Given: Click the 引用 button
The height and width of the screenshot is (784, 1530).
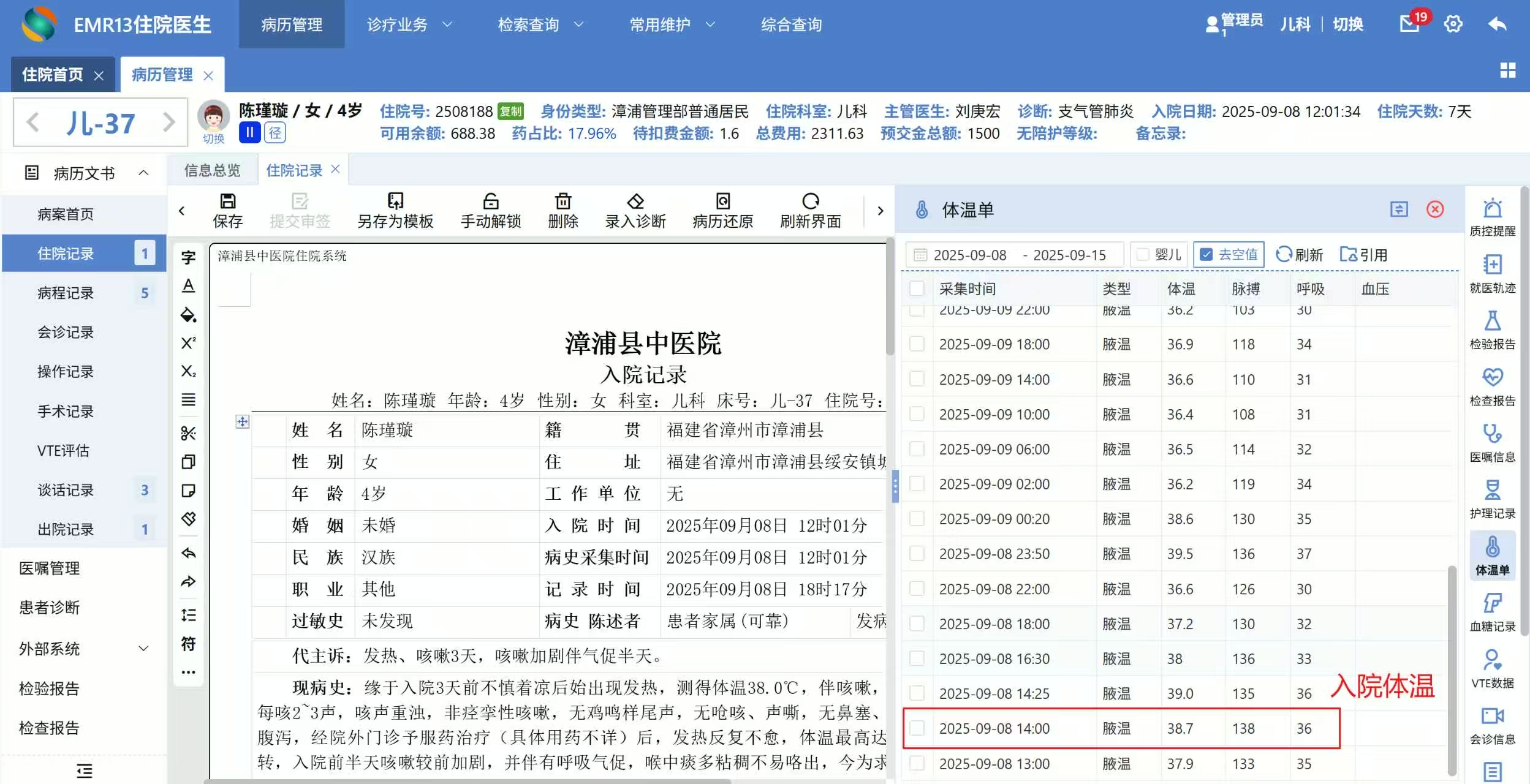Looking at the screenshot, I should (1363, 254).
